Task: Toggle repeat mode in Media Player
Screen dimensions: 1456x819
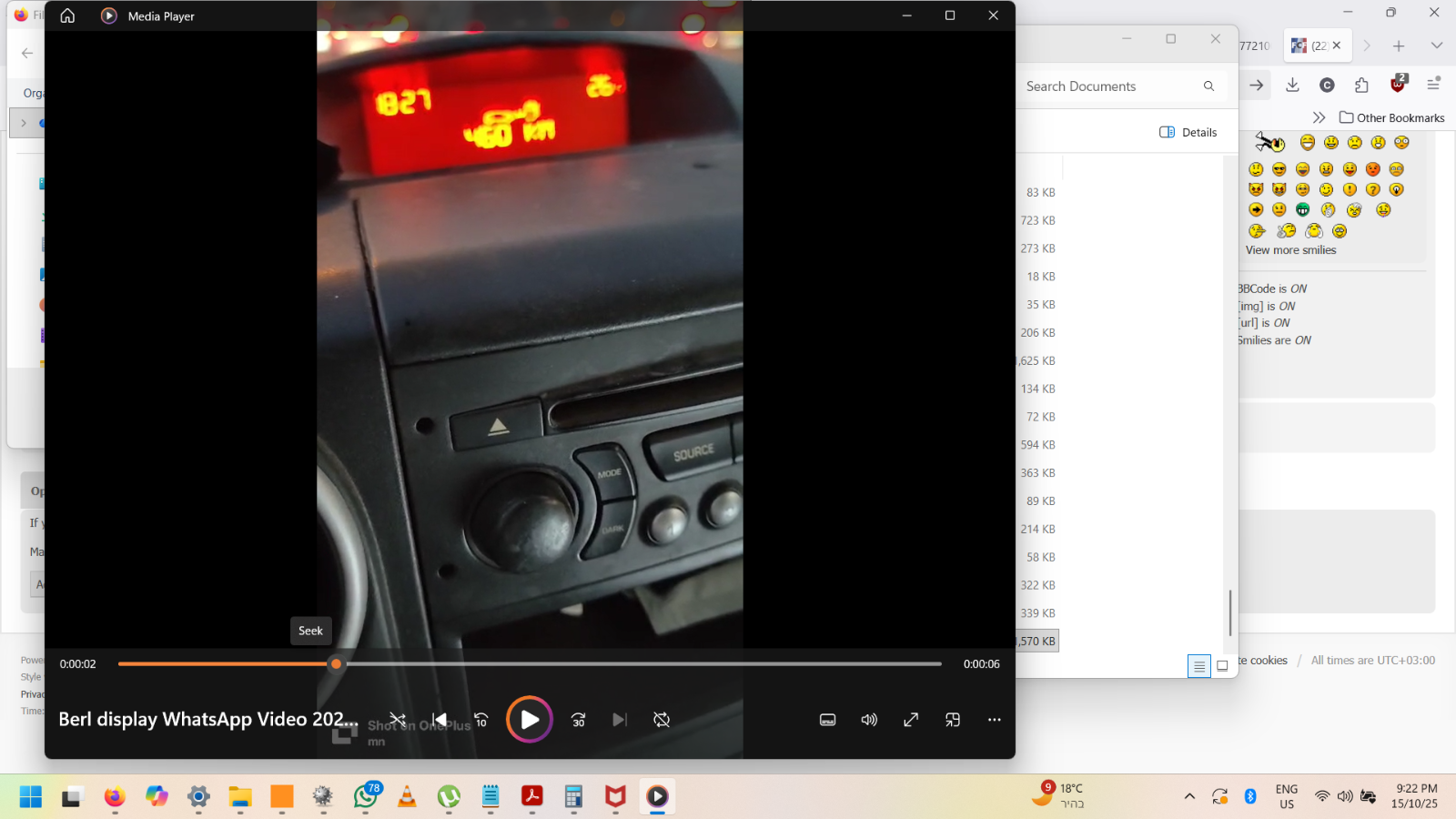Action: [x=662, y=720]
